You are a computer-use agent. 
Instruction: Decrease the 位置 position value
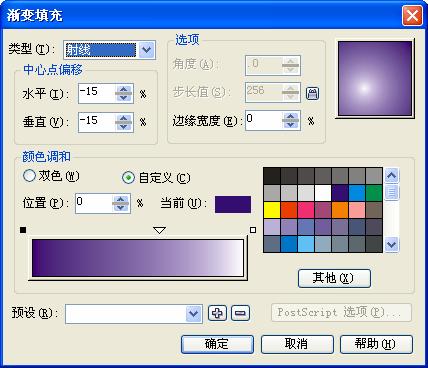coord(121,207)
